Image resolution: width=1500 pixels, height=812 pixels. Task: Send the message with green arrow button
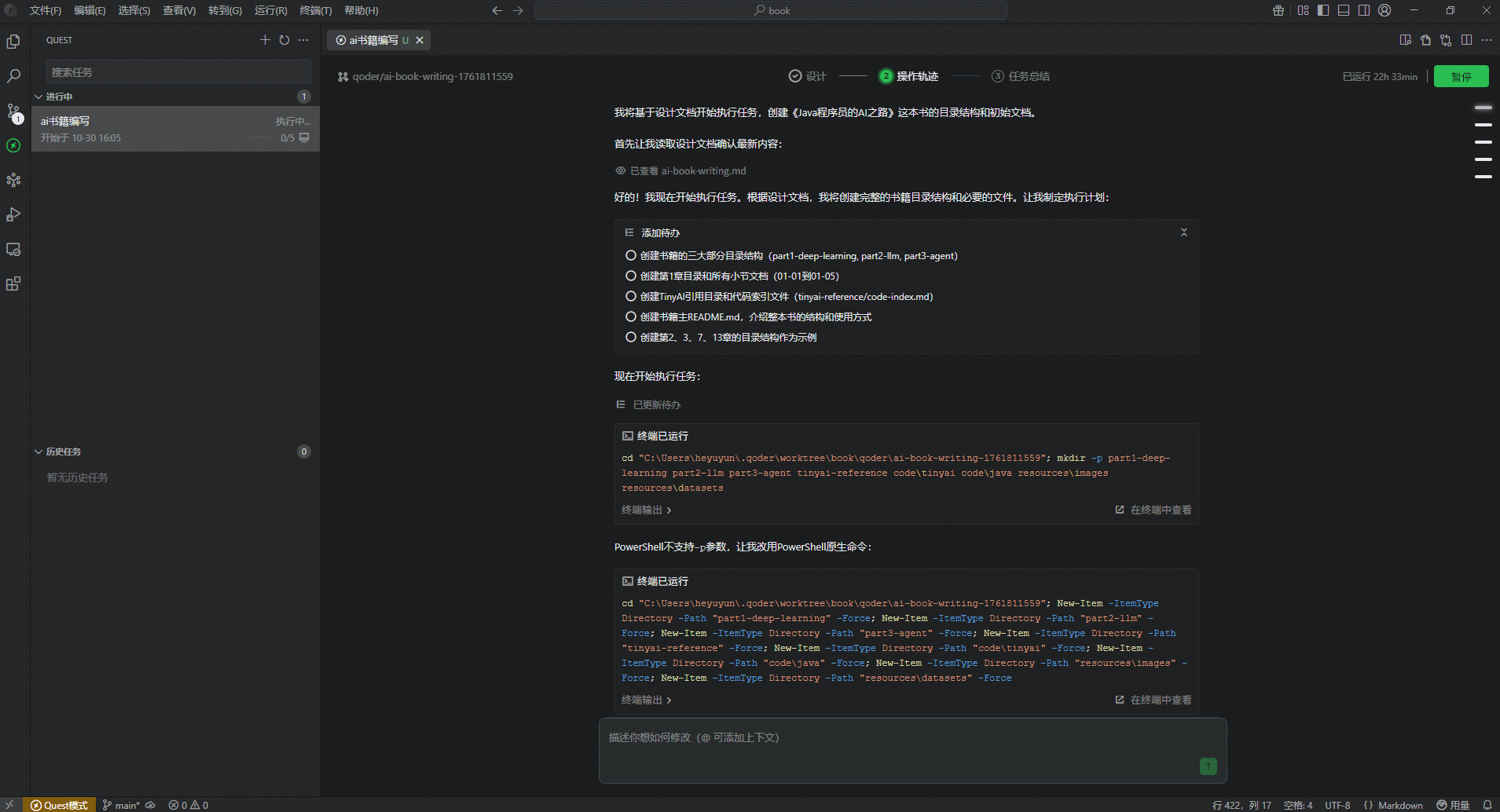(x=1208, y=766)
